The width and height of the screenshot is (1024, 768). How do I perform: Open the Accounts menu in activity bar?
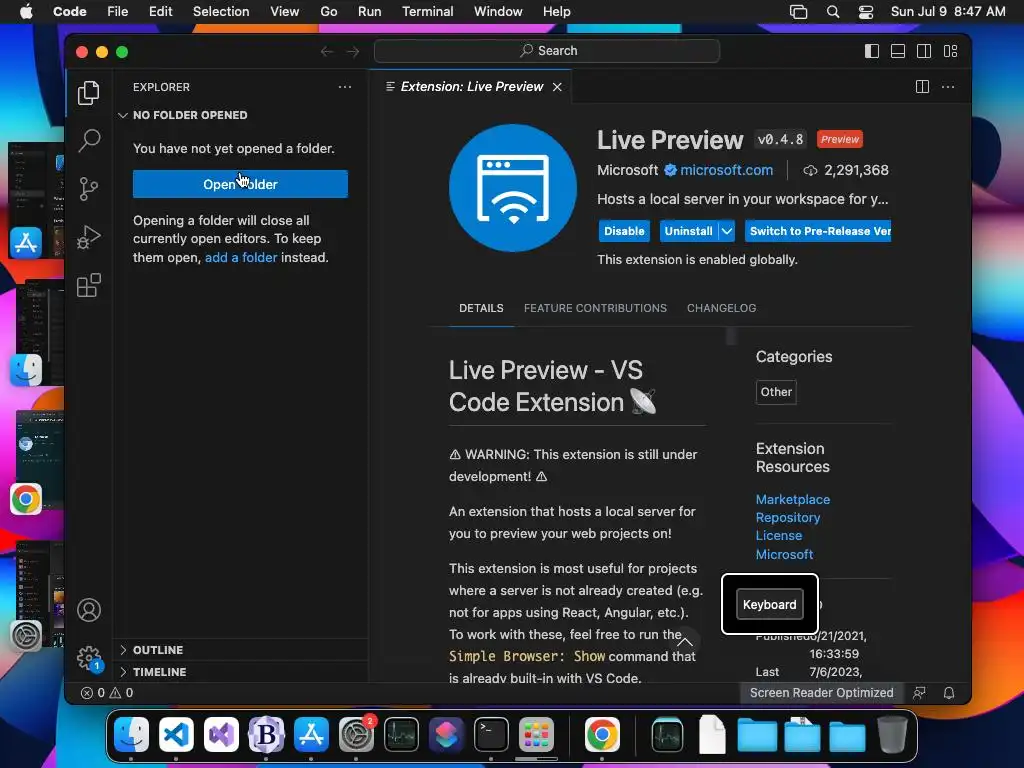coord(89,610)
